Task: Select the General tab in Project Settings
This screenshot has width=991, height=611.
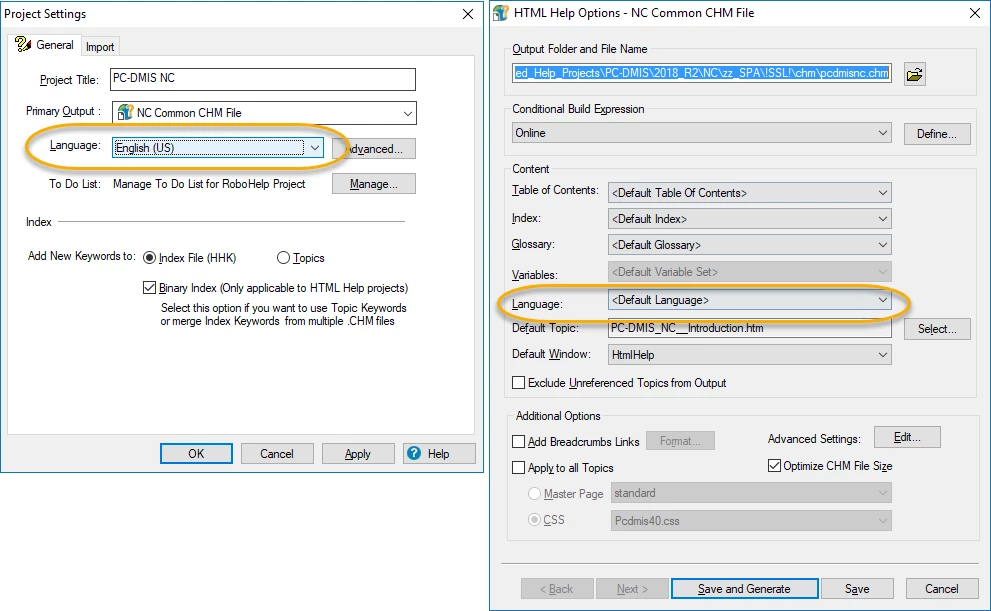Action: pyautogui.click(x=45, y=45)
